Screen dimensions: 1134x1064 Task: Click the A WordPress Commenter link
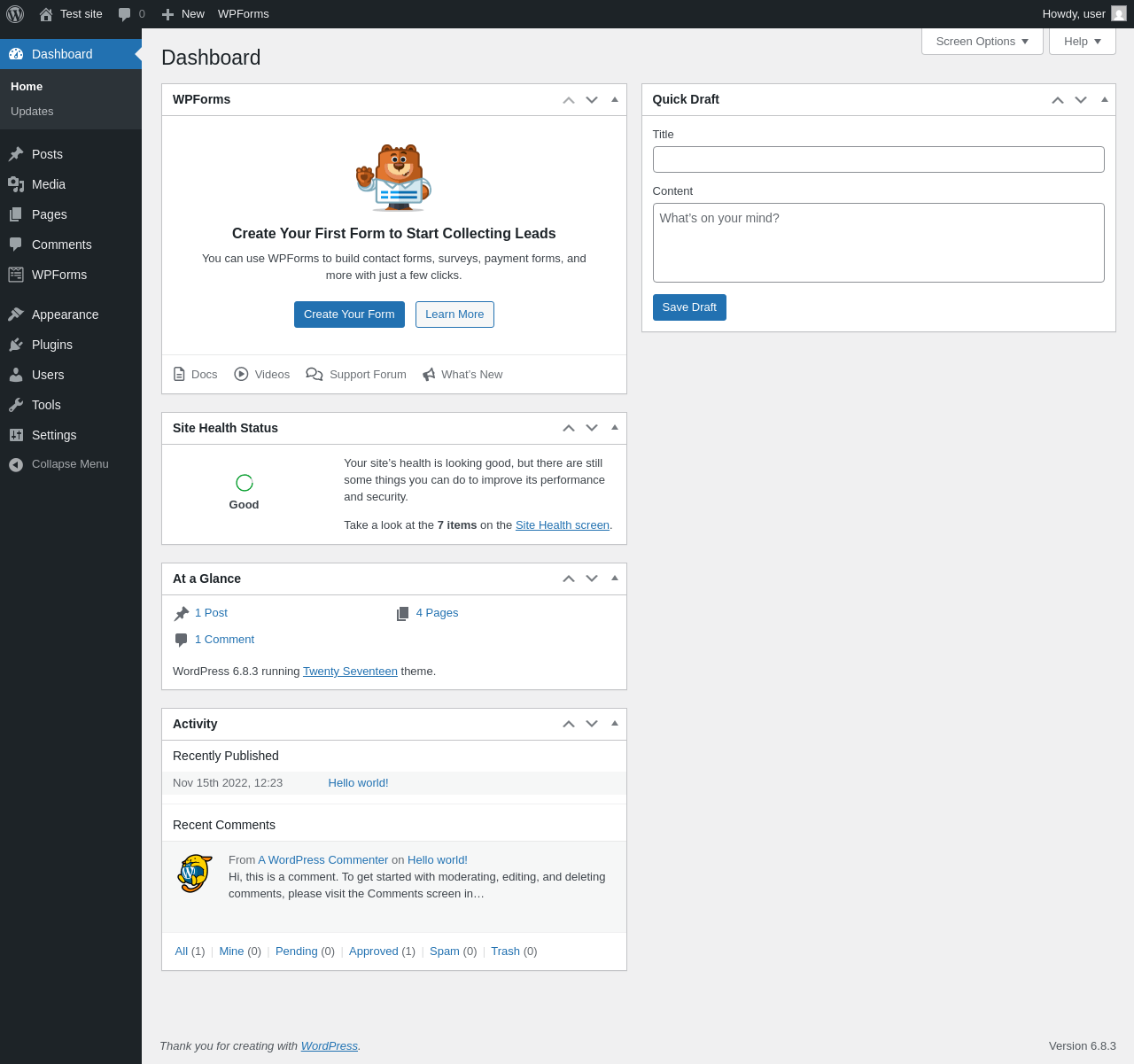(323, 860)
